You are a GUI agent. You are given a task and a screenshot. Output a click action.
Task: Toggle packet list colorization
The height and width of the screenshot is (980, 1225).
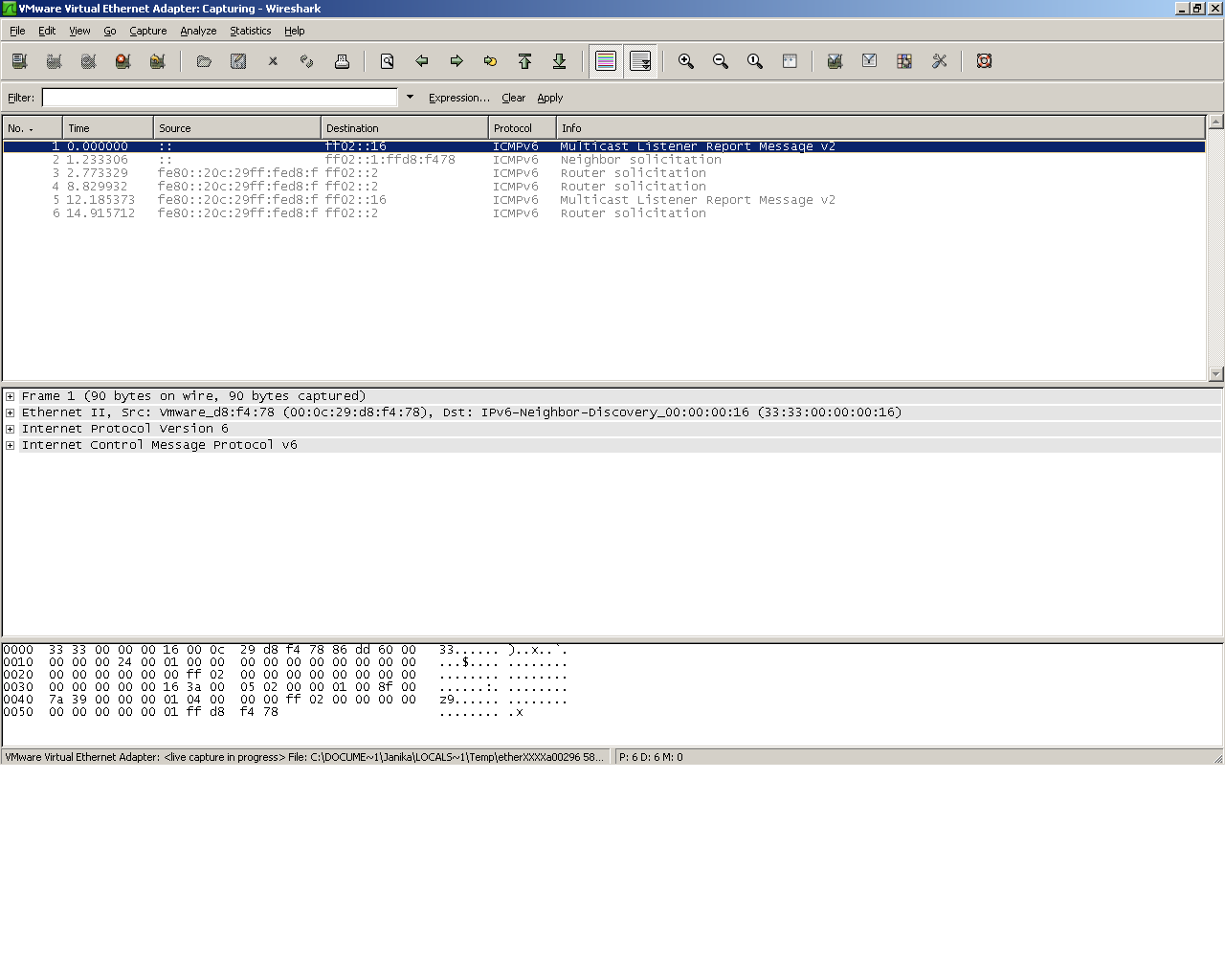605,61
